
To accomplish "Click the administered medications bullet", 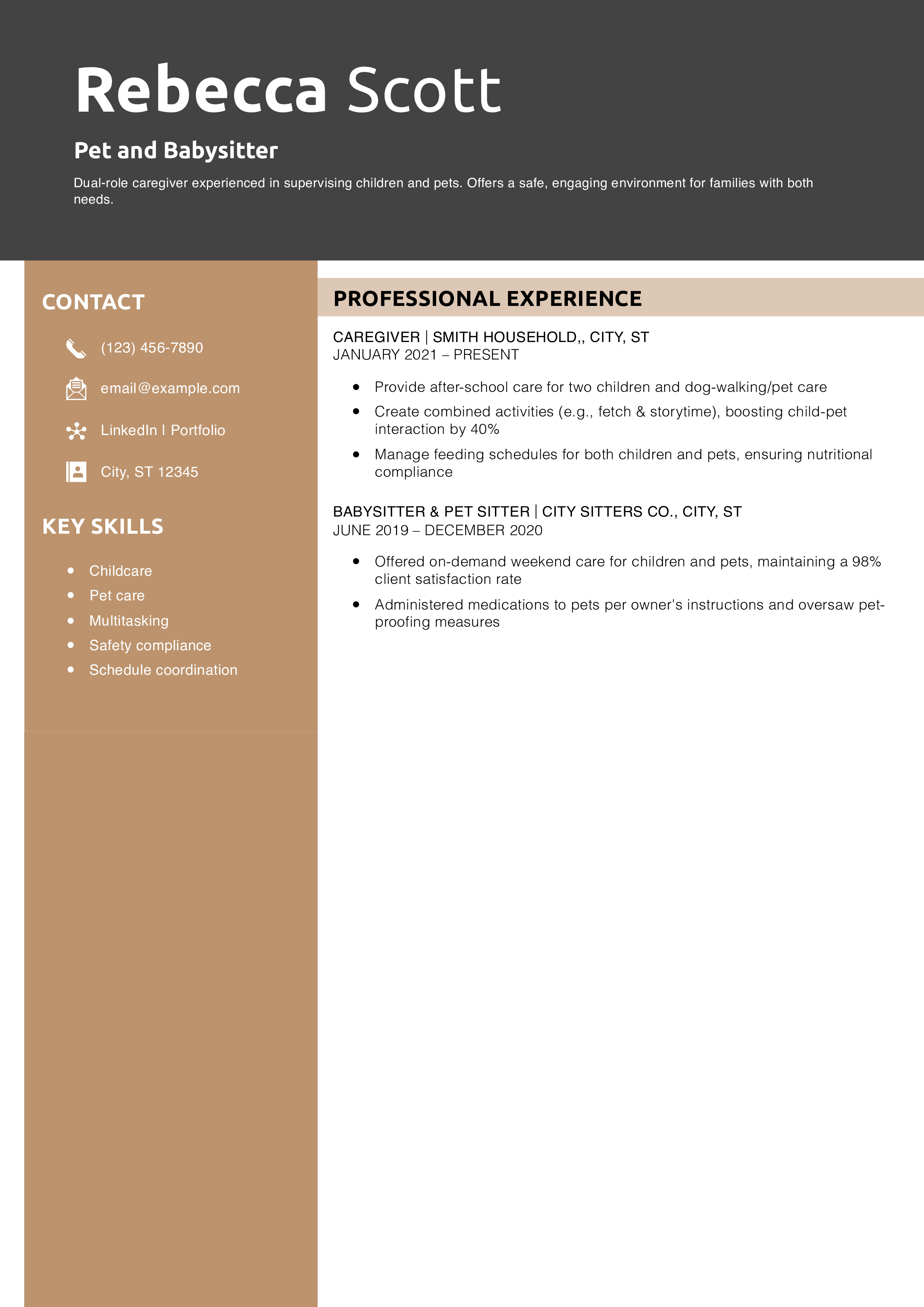I will (630, 613).
